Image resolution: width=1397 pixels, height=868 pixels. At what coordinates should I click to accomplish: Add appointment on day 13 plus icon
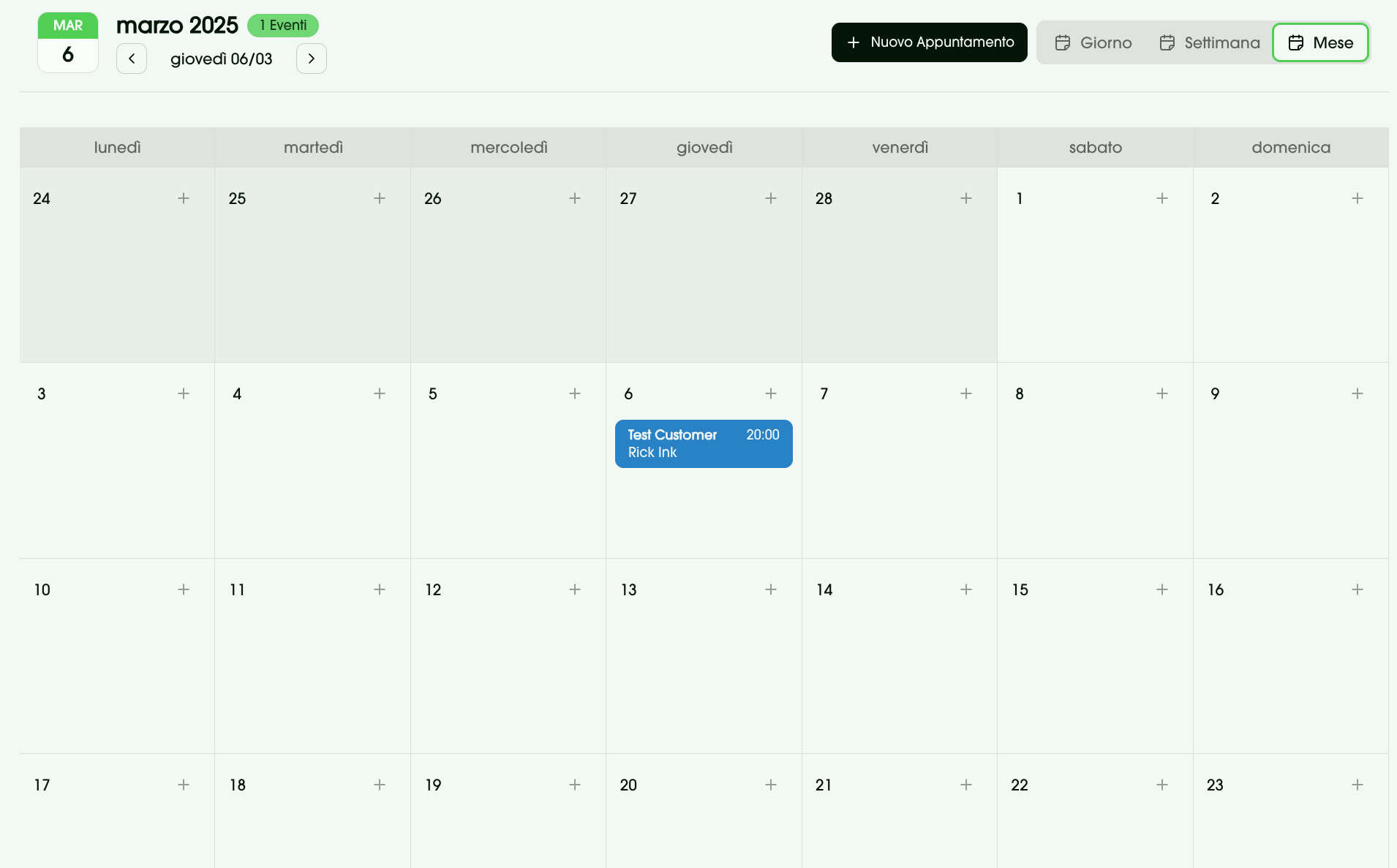click(x=771, y=589)
